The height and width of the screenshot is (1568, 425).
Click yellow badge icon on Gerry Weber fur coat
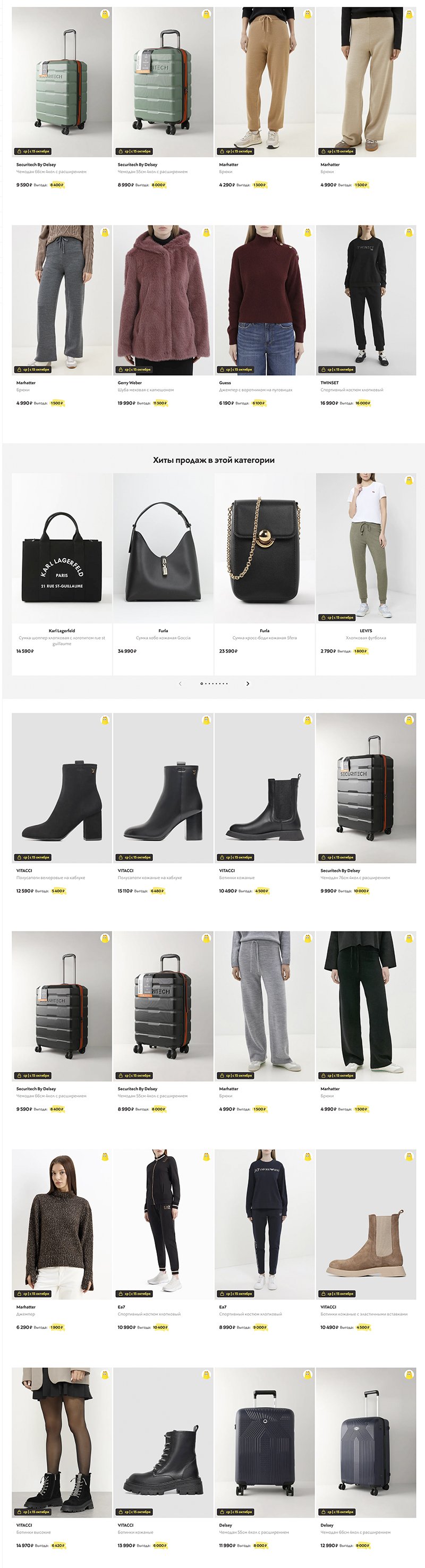point(206,232)
